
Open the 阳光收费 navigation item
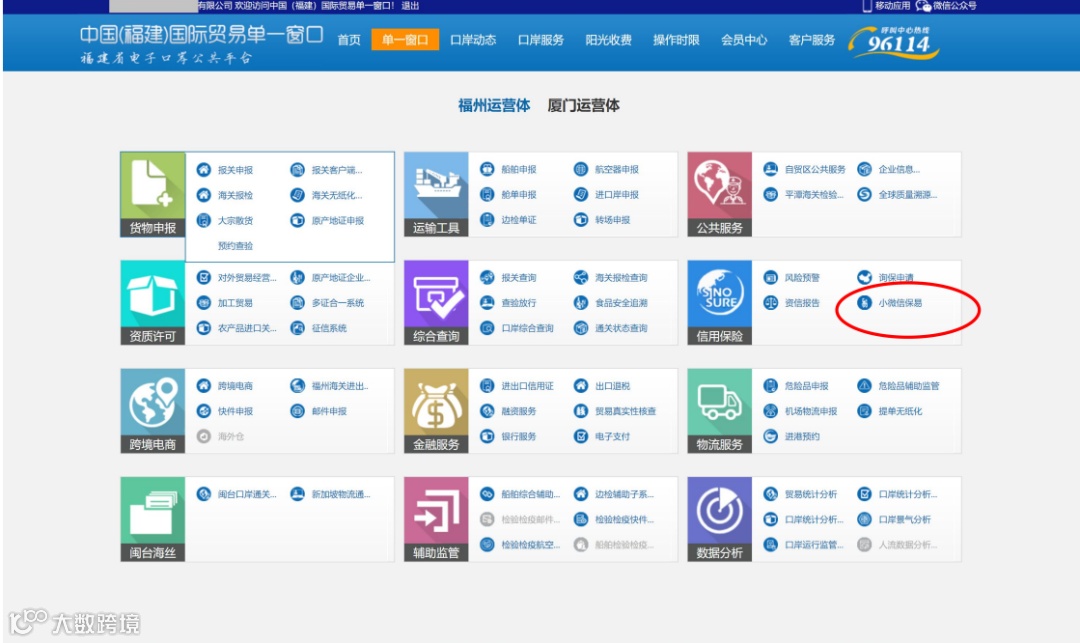click(x=609, y=40)
